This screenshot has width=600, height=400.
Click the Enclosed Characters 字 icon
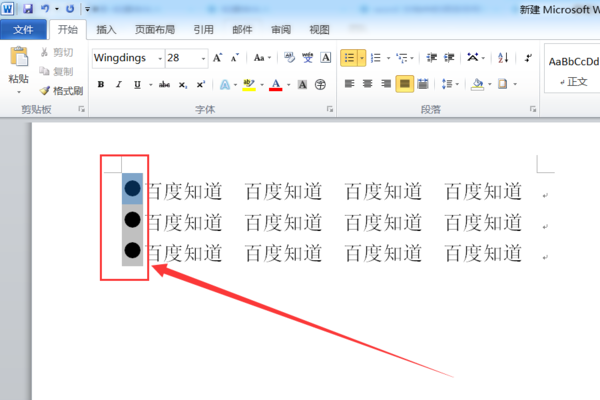pos(320,85)
